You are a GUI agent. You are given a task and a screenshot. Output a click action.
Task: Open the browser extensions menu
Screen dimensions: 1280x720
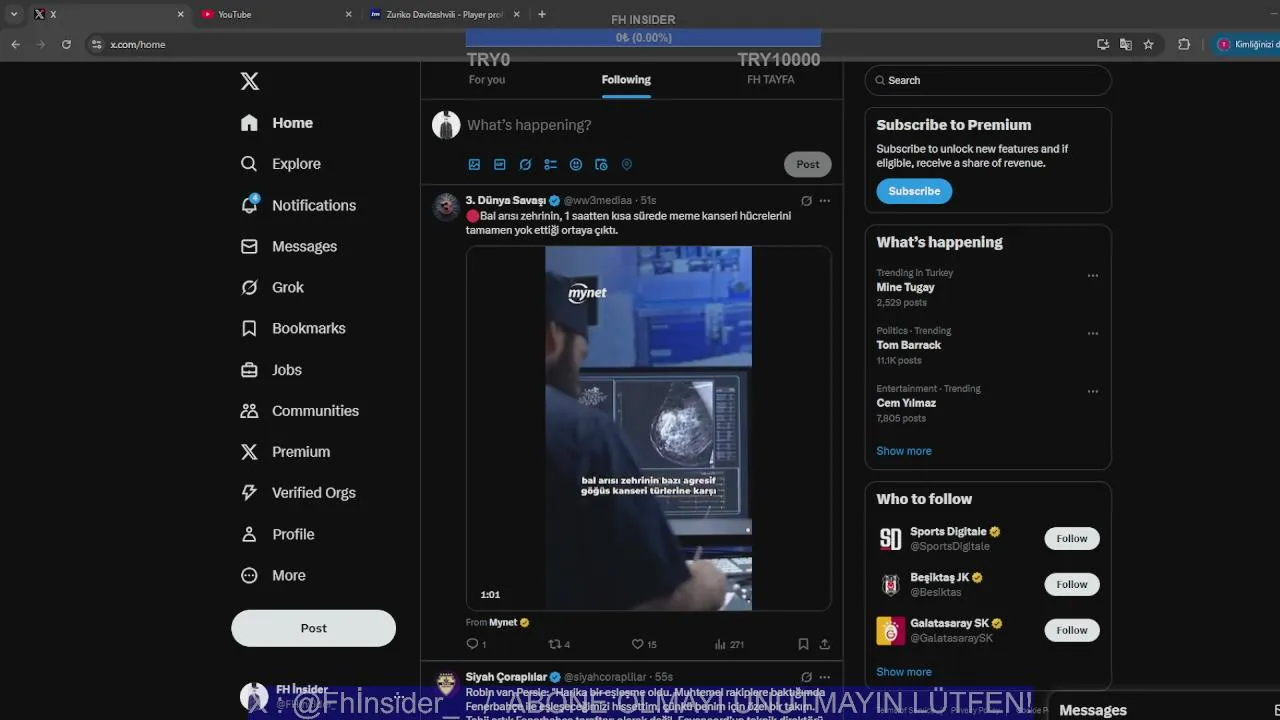coord(1184,44)
